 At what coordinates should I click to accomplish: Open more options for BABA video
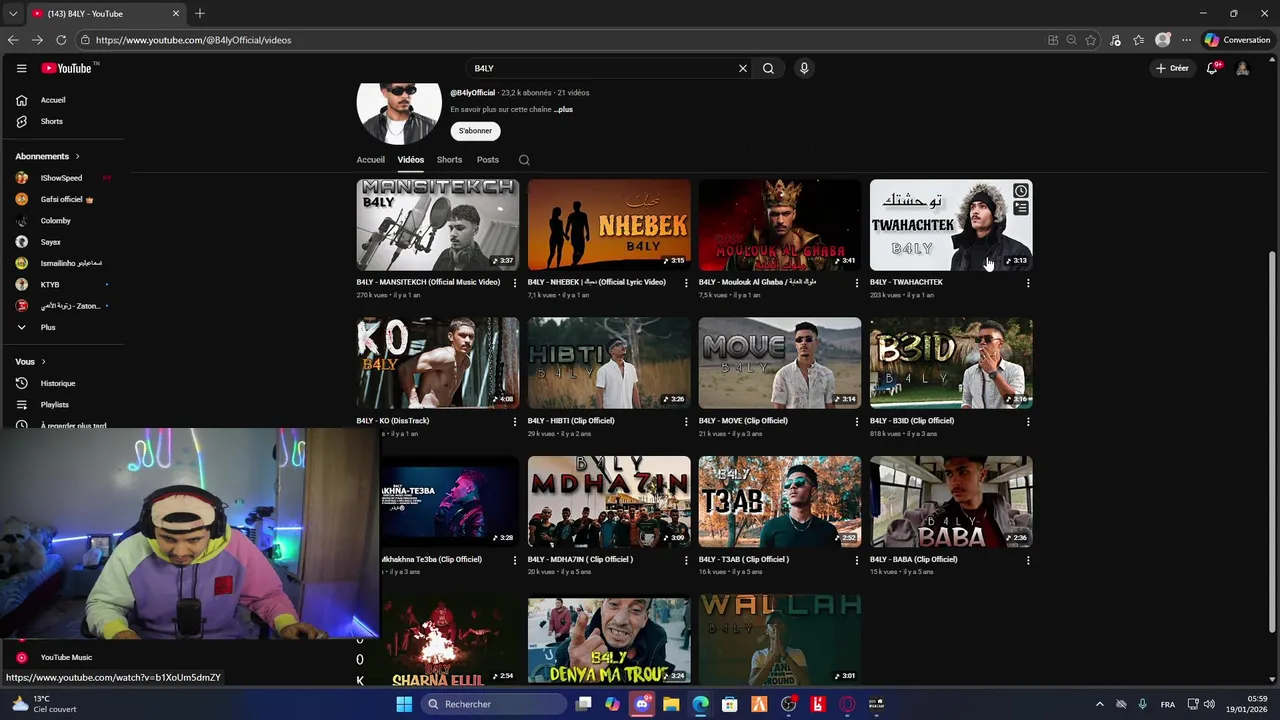tap(1028, 560)
